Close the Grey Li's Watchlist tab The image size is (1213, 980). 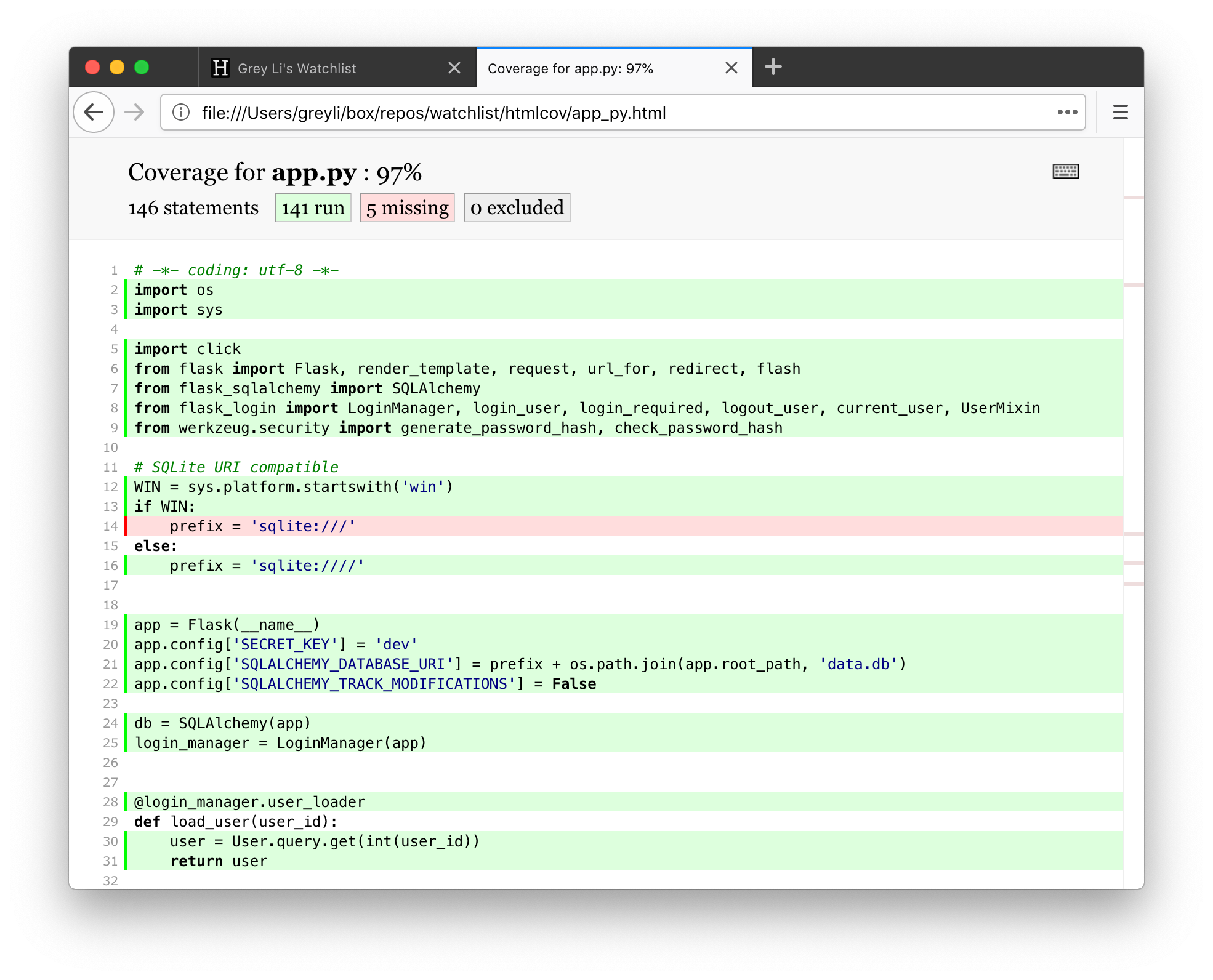454,68
